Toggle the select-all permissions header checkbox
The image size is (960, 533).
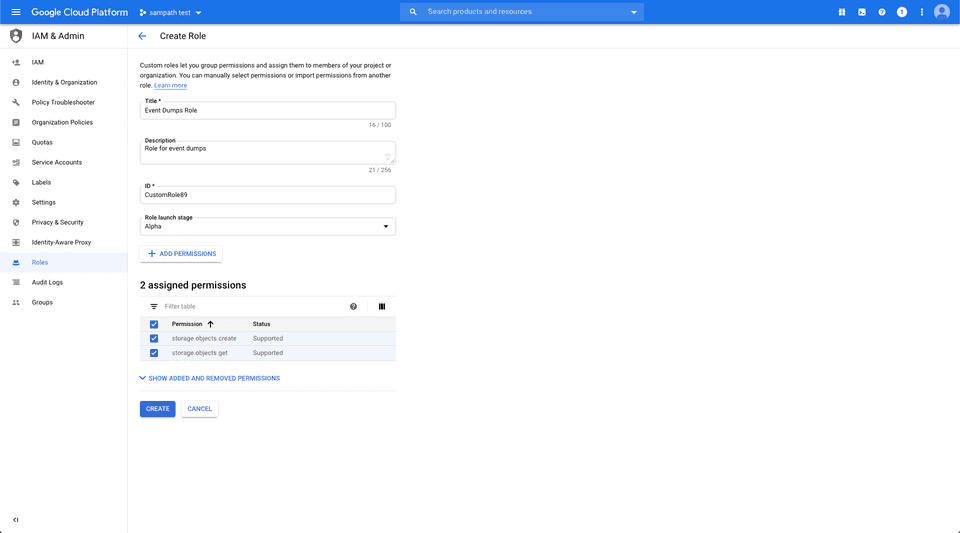pyautogui.click(x=154, y=324)
